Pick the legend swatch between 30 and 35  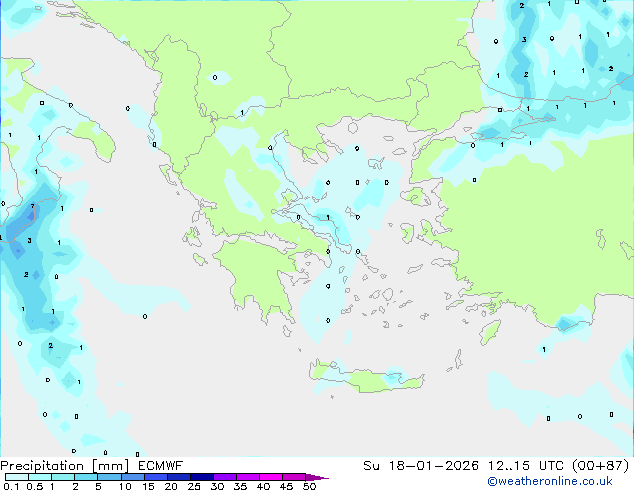(x=225, y=477)
